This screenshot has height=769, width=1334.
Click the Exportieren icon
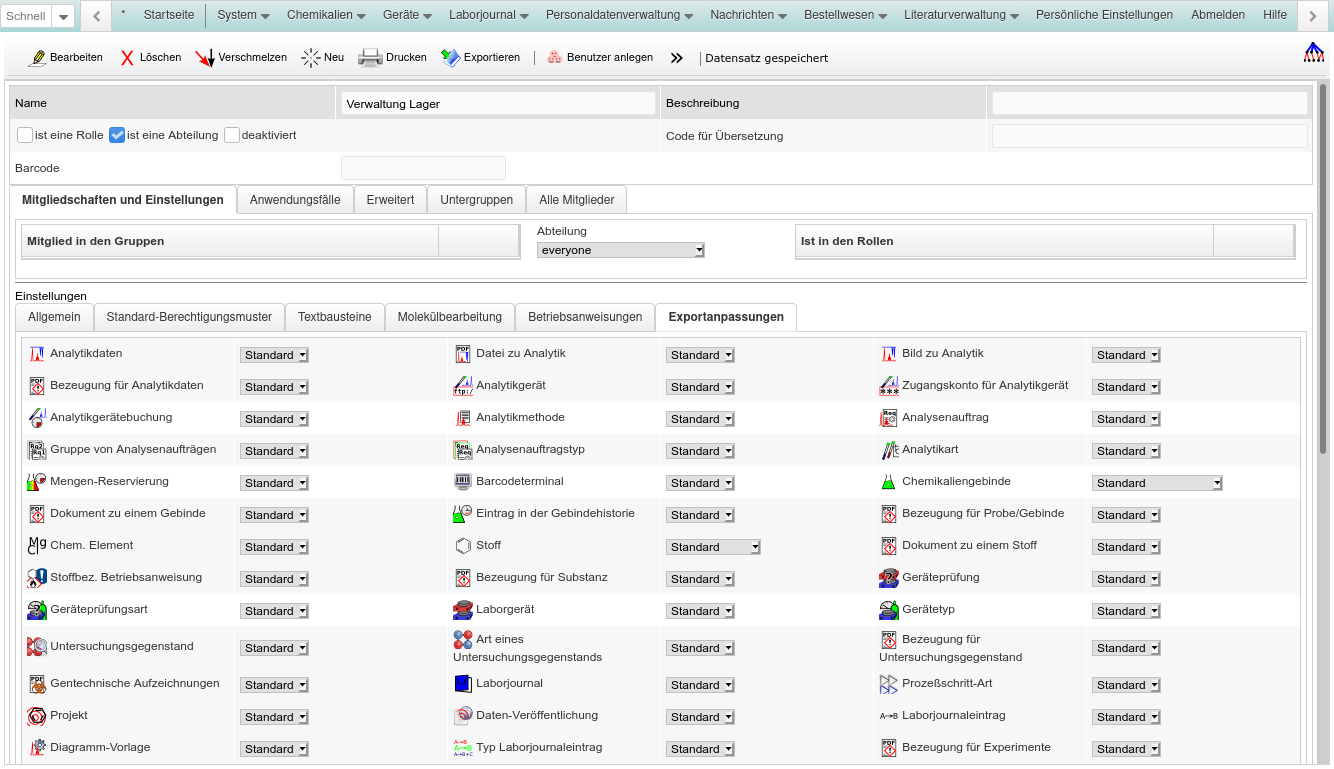[x=450, y=58]
